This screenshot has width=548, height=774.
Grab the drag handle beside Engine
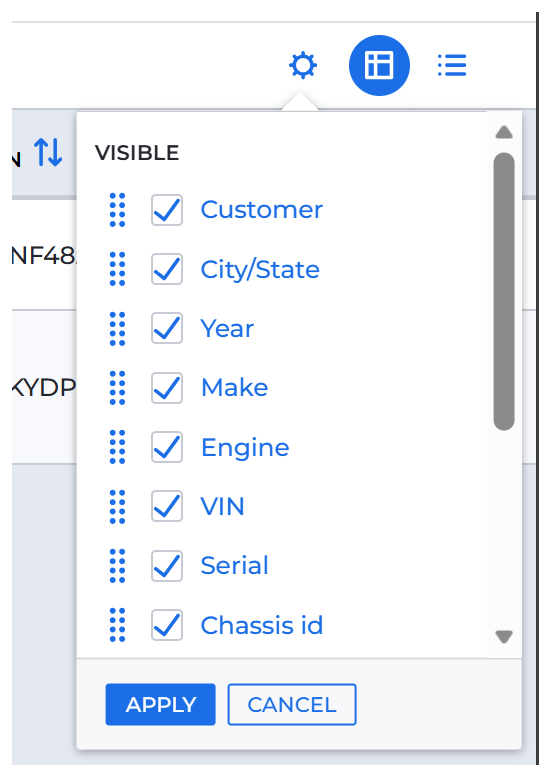pyautogui.click(x=117, y=447)
